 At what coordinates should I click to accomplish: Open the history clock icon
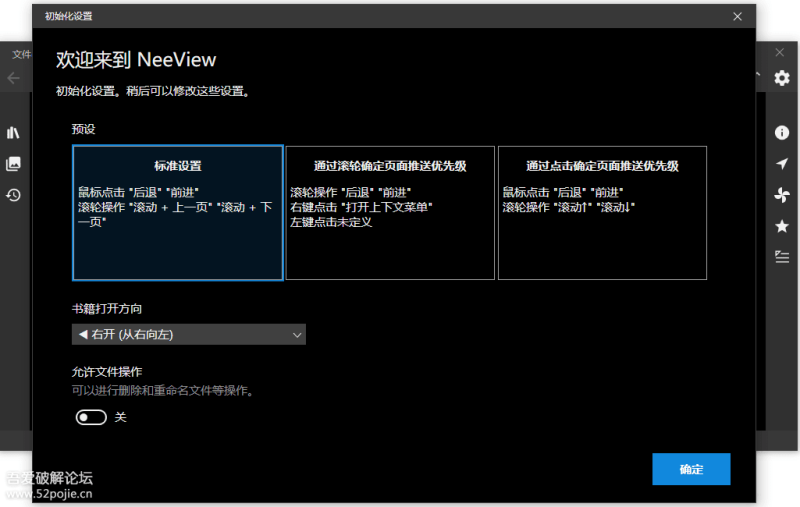13,195
